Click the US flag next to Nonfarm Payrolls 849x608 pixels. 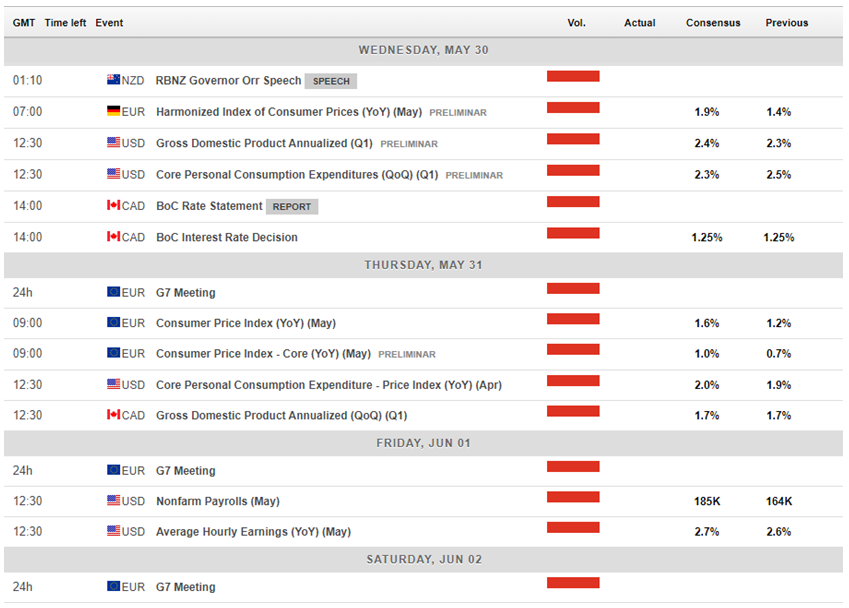[x=113, y=500]
